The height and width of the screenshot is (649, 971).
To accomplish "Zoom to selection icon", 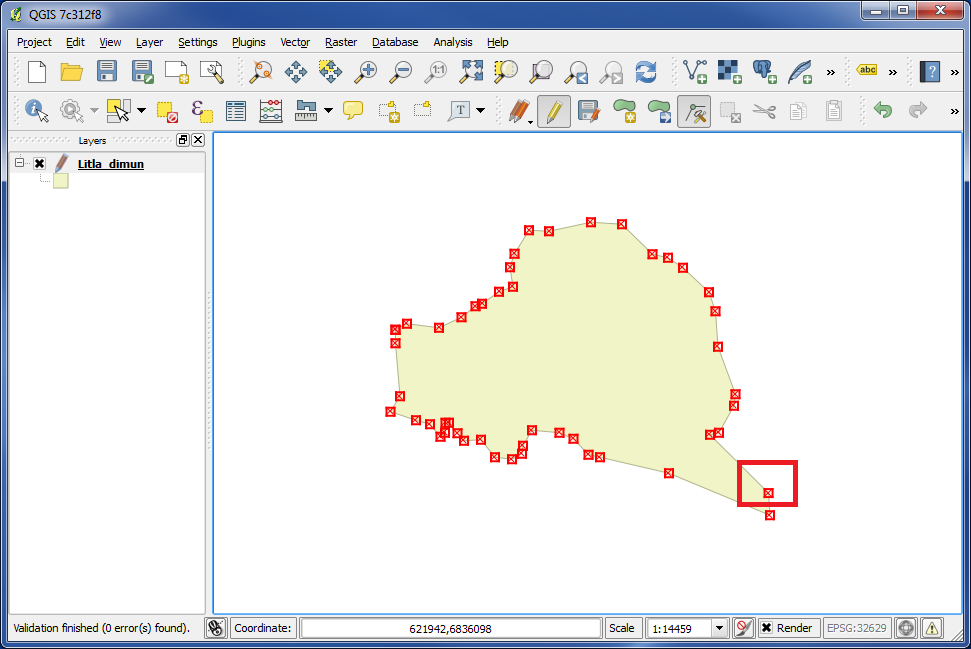I will tap(506, 72).
